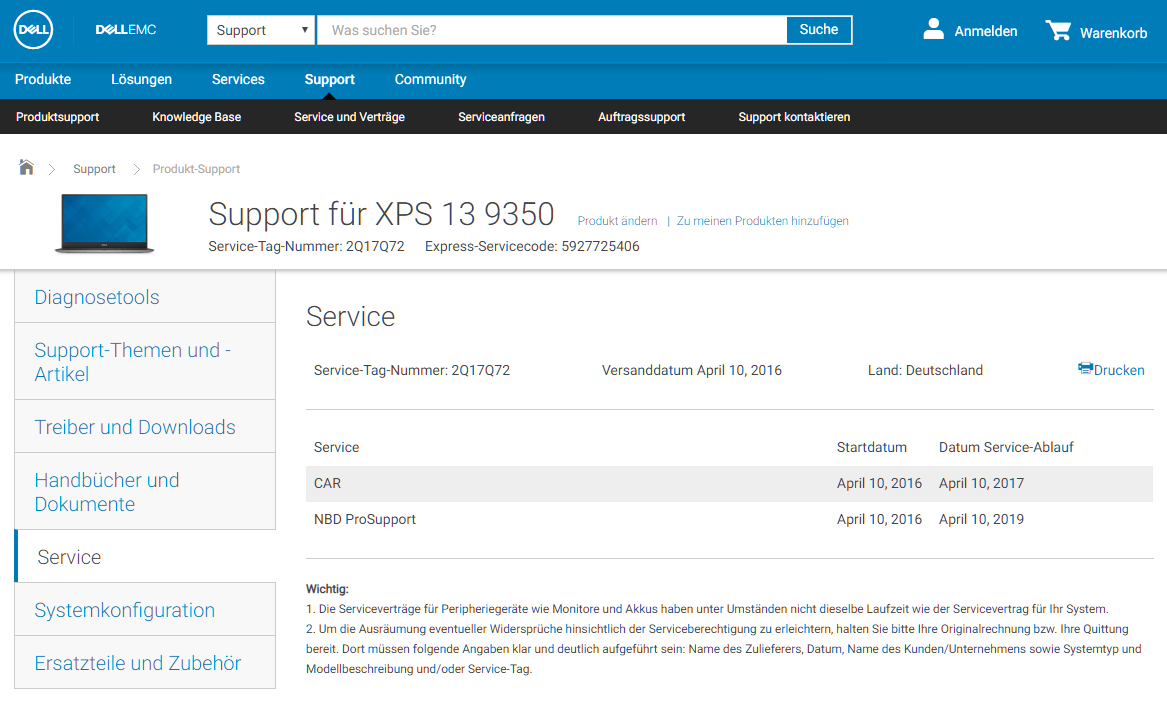This screenshot has width=1167, height=702.
Task: Go to home via breadcrumb house icon
Action: click(27, 167)
